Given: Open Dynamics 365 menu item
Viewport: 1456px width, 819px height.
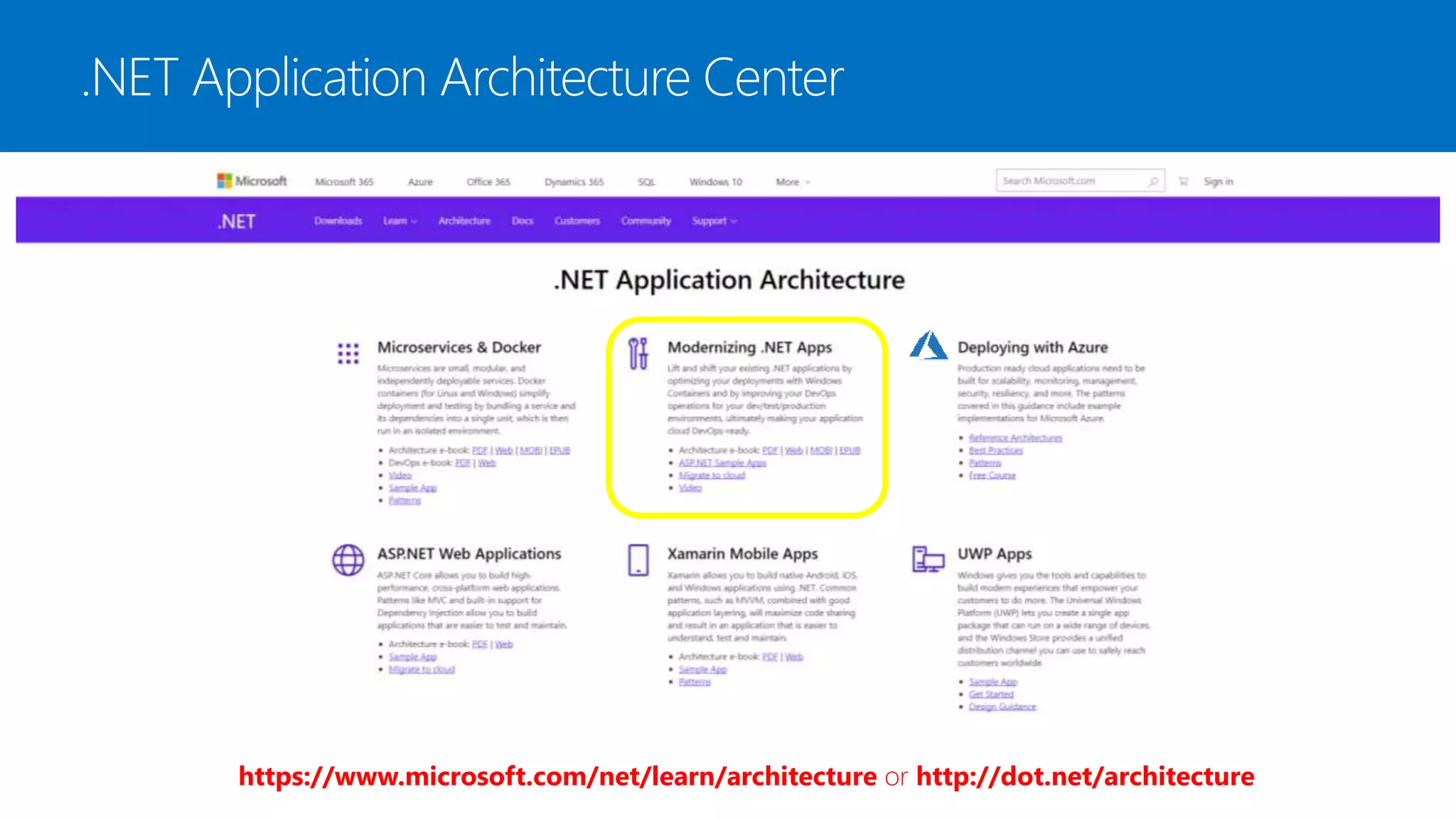Looking at the screenshot, I should (x=574, y=182).
